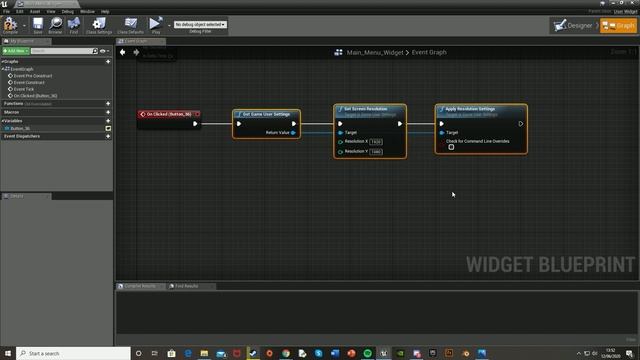Select Event Tick in the tree
This screenshot has width=640, height=360.
click(24, 89)
